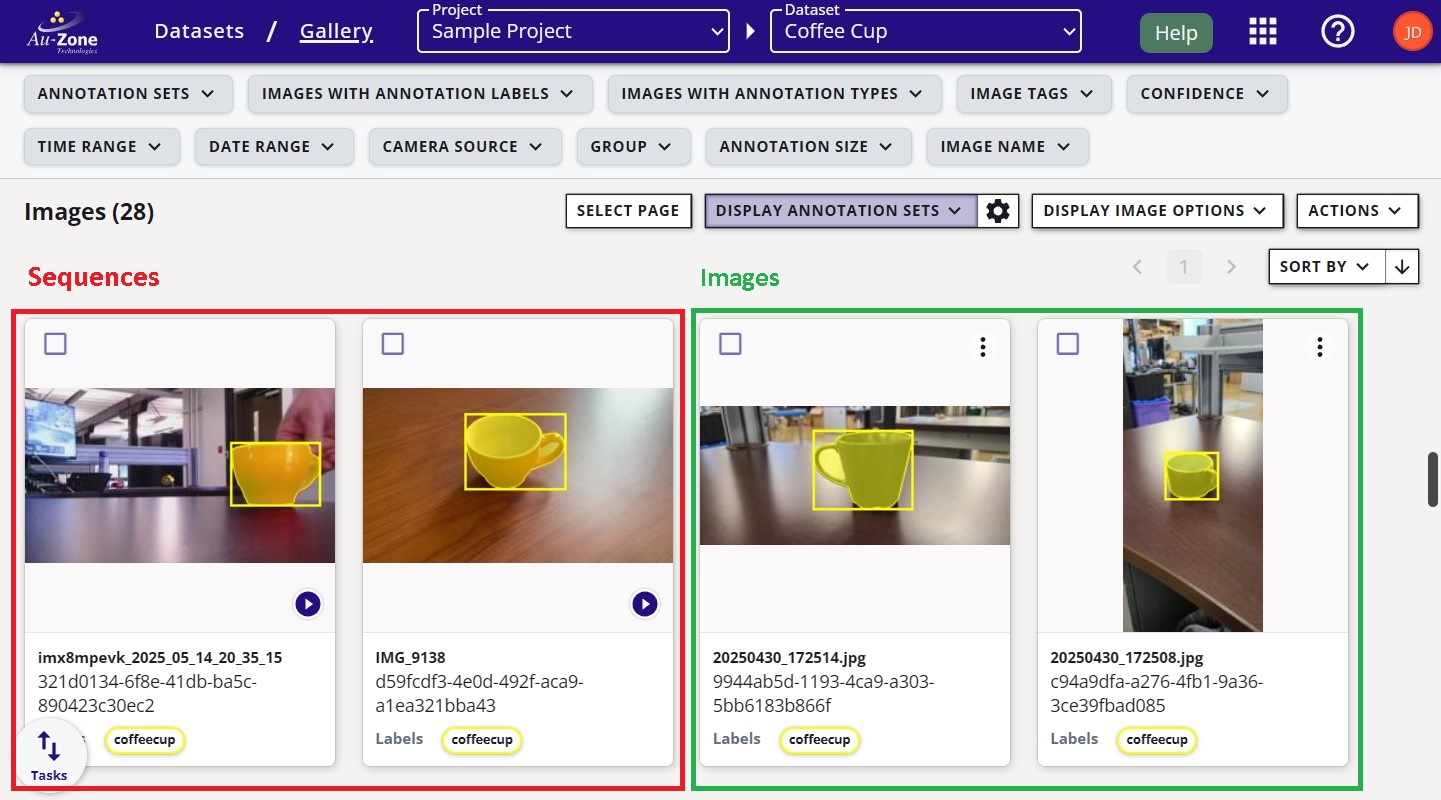Select the checkbox on the imx8mpevk sequence card
Screen dimensions: 1441x800
[x=55, y=343]
